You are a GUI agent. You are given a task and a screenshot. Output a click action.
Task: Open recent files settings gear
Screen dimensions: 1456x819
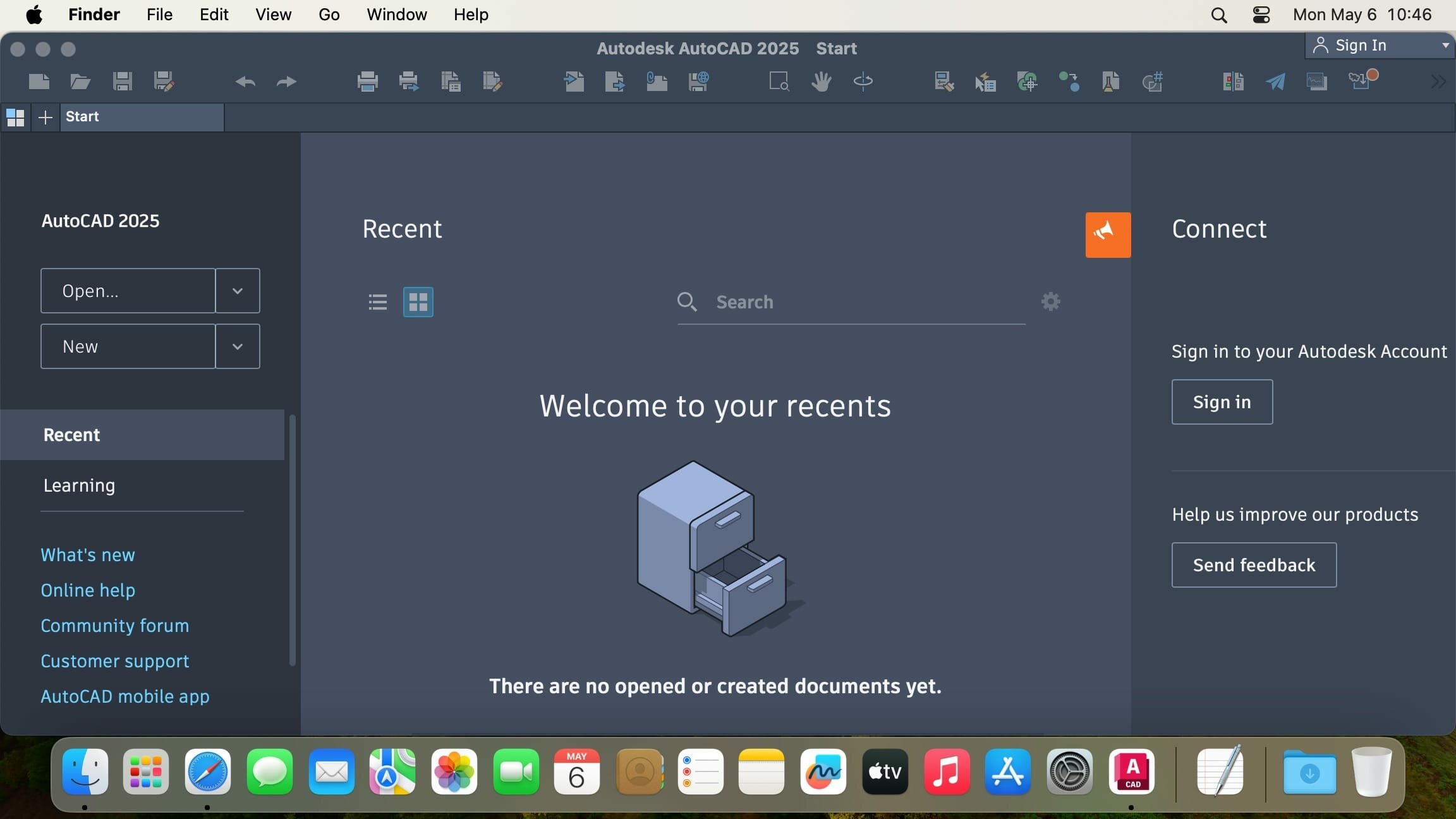tap(1051, 301)
